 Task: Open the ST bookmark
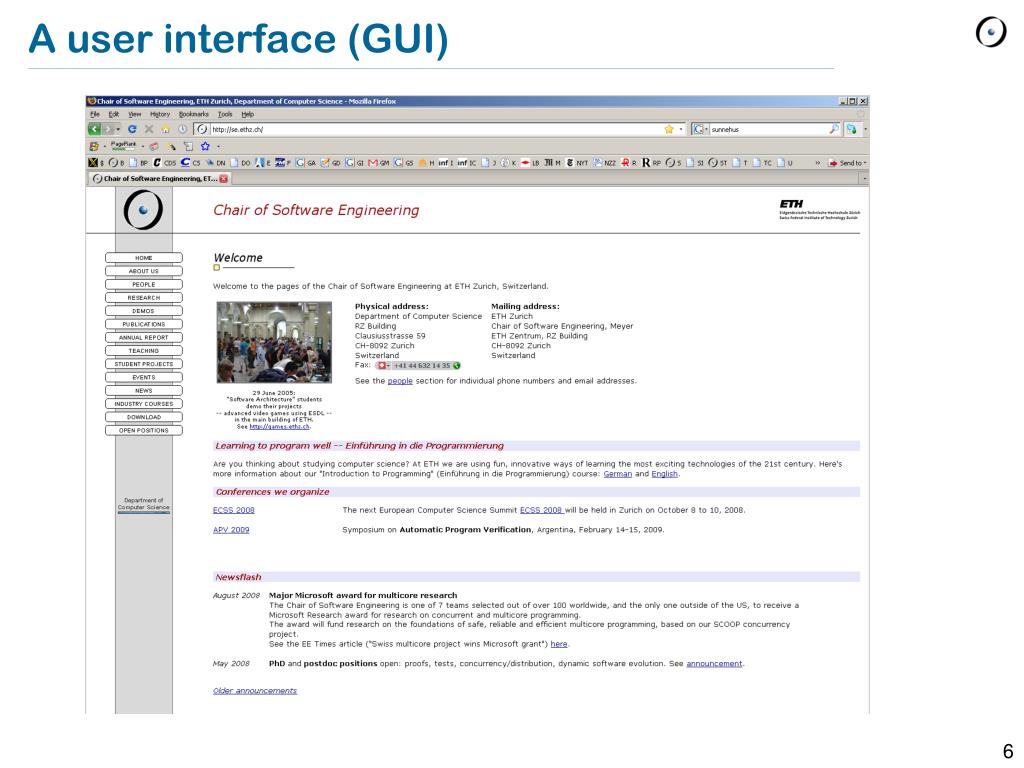pos(718,163)
